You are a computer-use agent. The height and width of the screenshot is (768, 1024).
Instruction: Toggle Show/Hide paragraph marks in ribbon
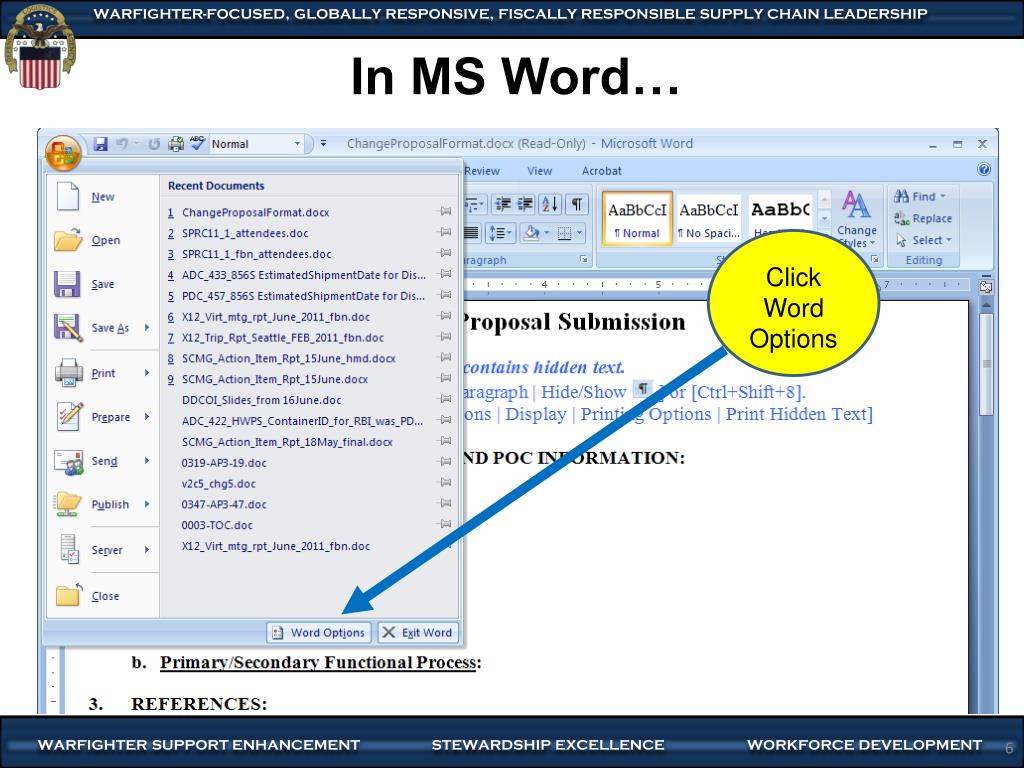[x=577, y=204]
